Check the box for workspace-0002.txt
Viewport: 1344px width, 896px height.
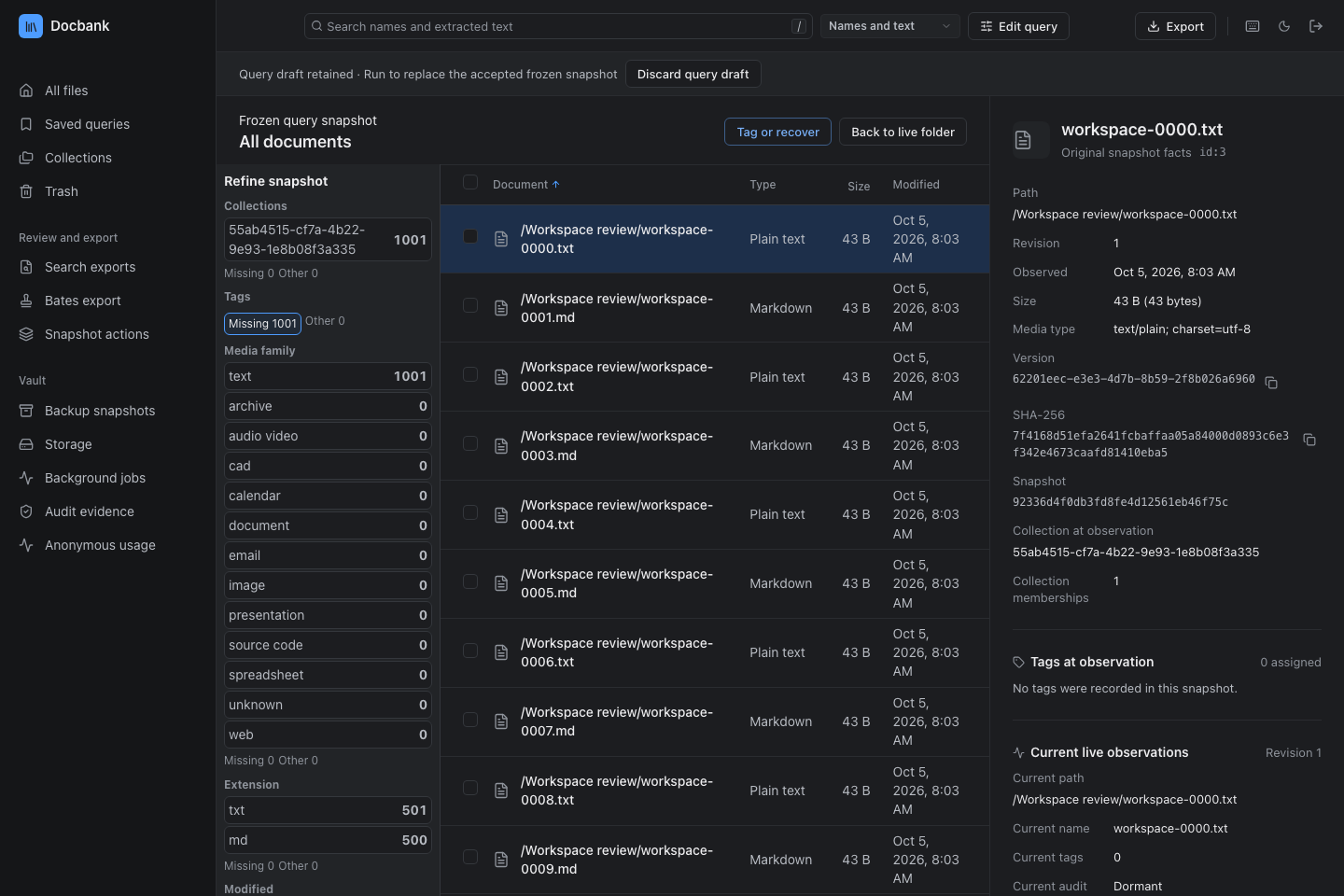click(470, 375)
